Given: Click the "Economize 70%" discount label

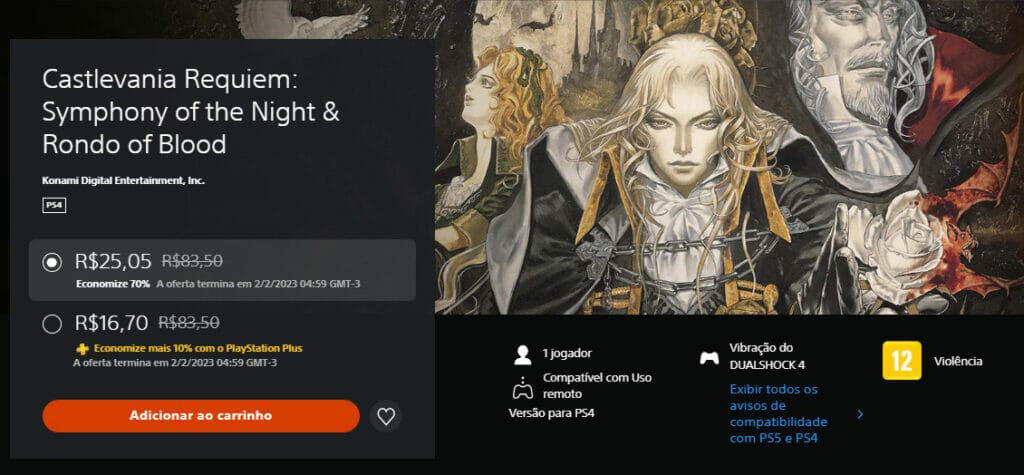Looking at the screenshot, I should (x=113, y=284).
